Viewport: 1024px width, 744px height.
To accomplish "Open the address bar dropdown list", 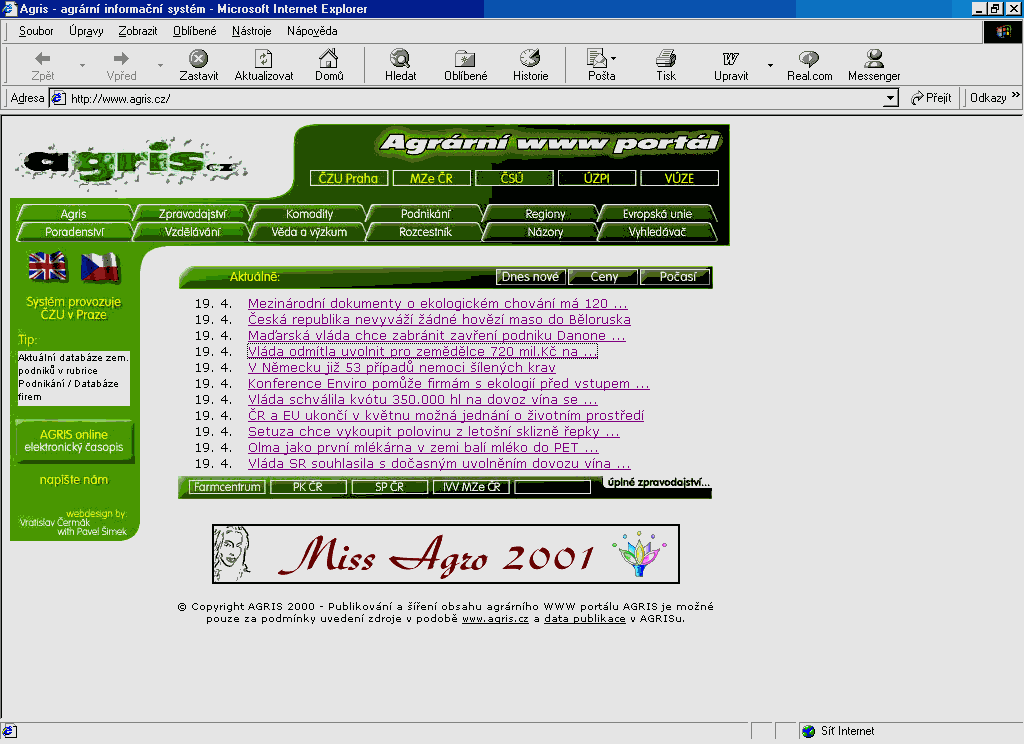I will pyautogui.click(x=889, y=99).
